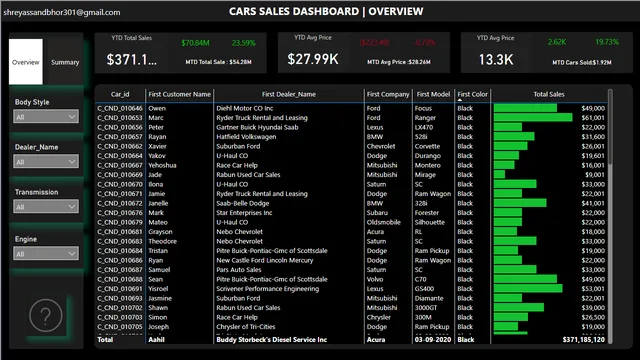Viewport: 640px width, 360px height.
Task: Click customer name Xavier
Action: coord(157,146)
